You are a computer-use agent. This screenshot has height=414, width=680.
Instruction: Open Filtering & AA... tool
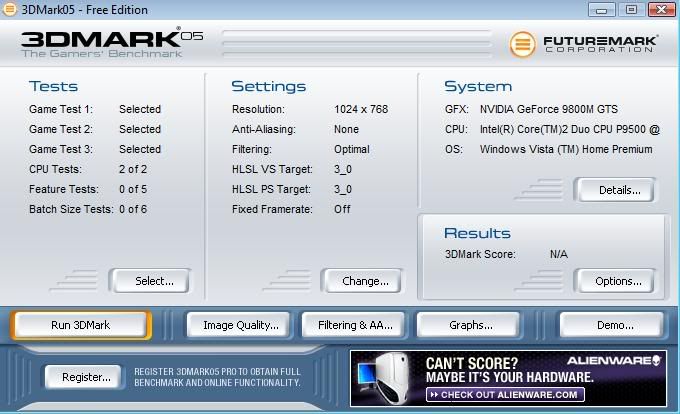coord(353,325)
